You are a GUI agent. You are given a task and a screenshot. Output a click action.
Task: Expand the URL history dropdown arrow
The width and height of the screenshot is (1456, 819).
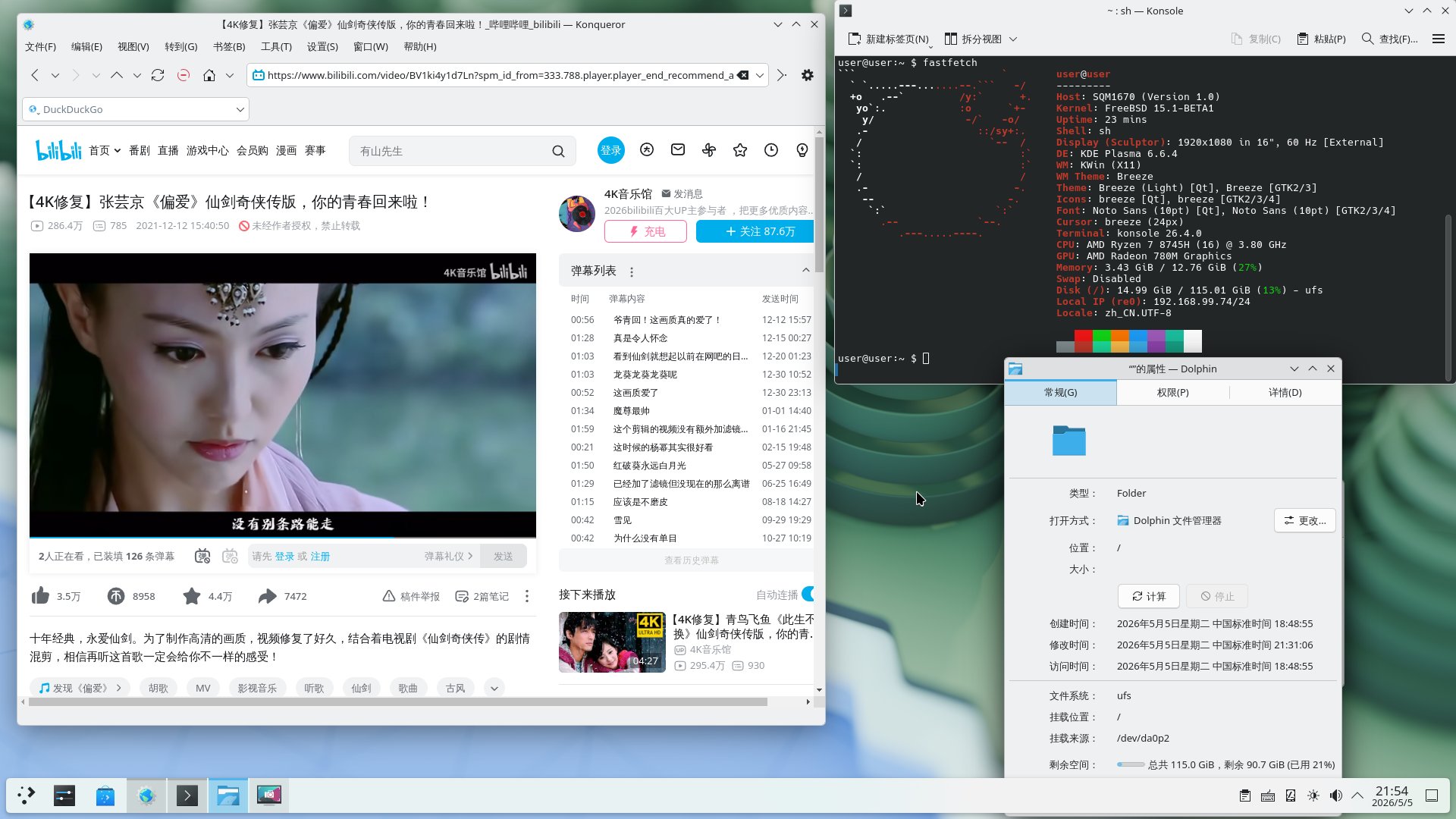(x=760, y=75)
